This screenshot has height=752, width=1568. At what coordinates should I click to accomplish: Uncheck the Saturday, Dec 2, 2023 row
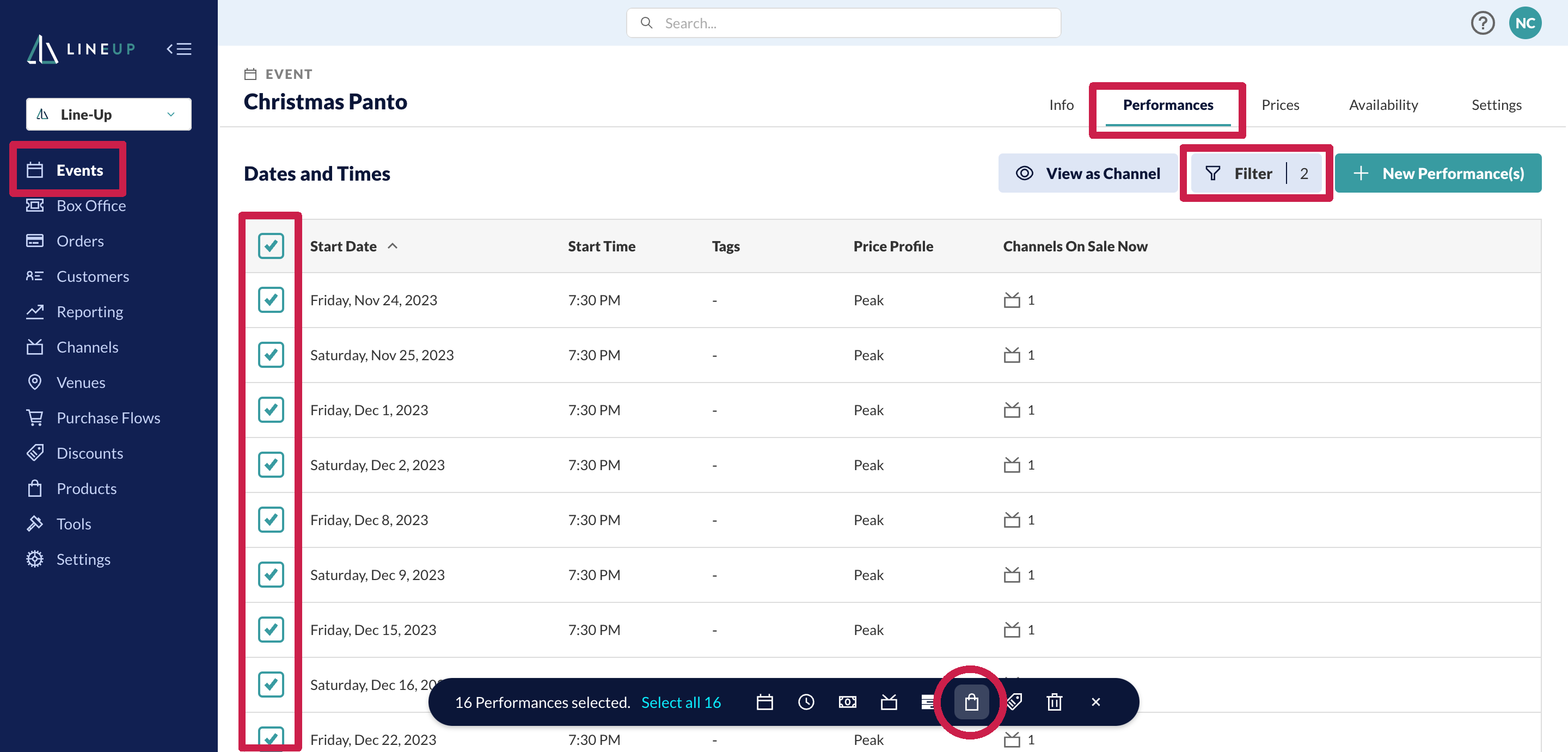pos(271,465)
